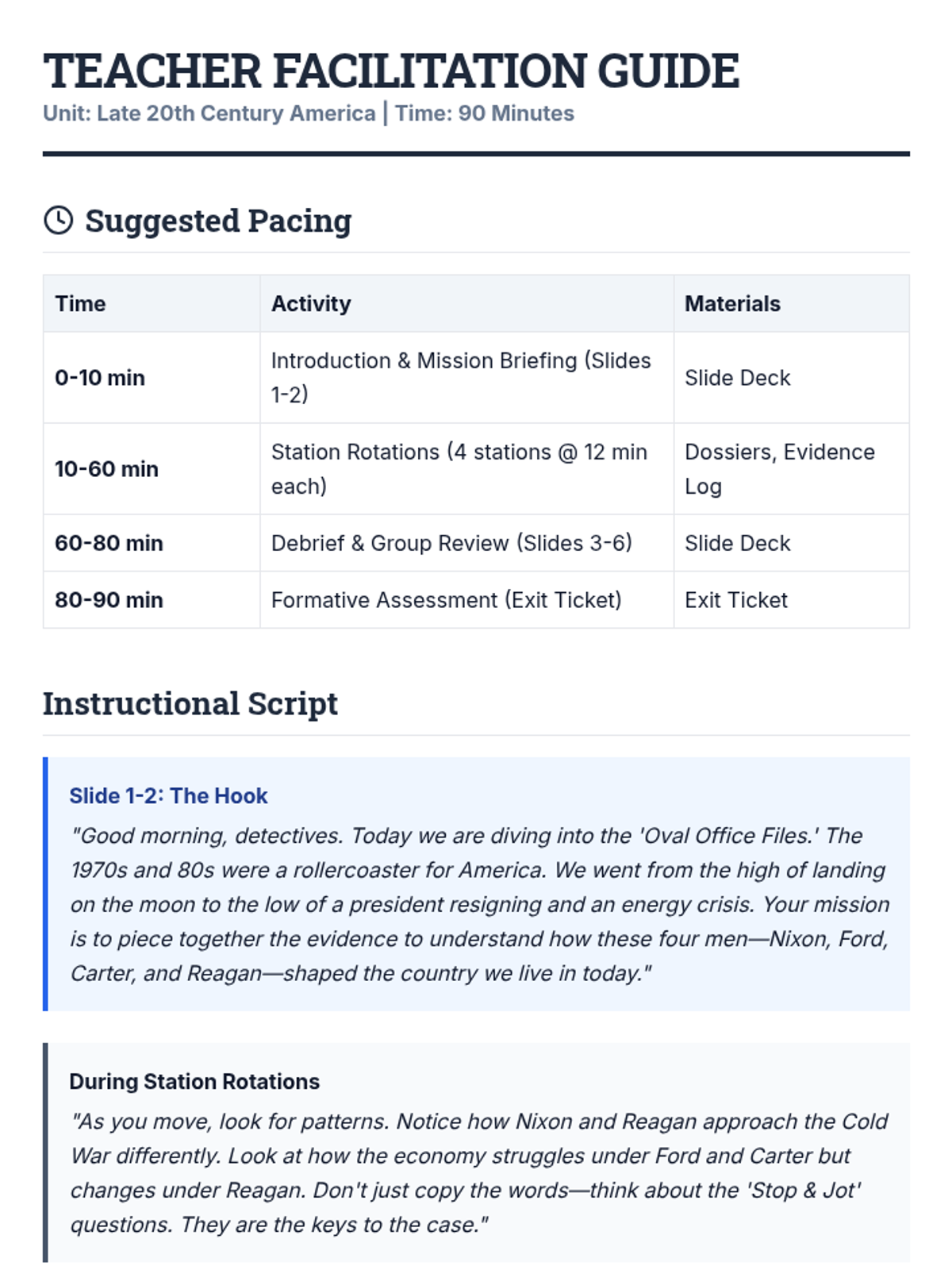Click the Activity column header
Screen dimensions: 952x1270
click(x=310, y=304)
